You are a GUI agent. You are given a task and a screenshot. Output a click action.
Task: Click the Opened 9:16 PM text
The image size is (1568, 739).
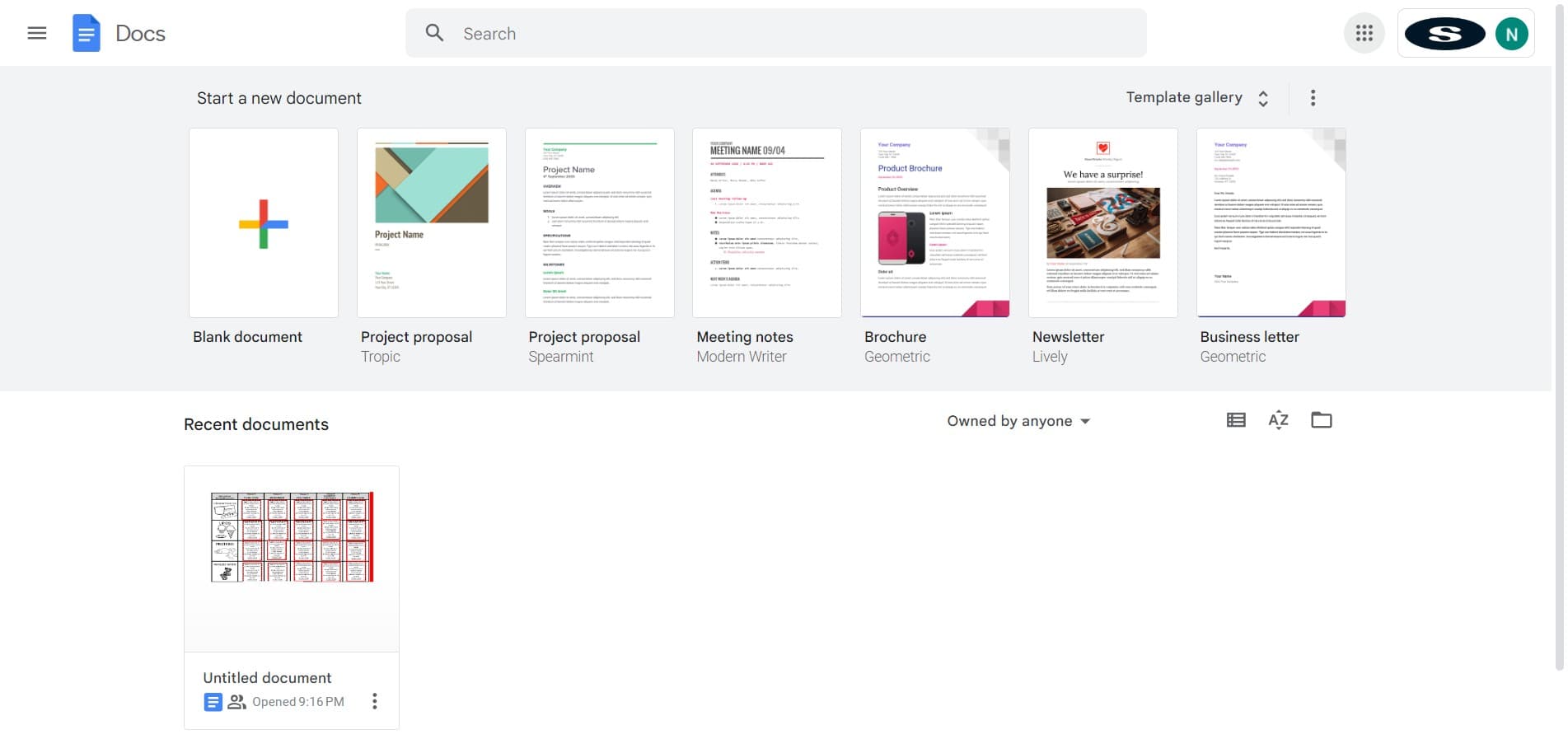[x=298, y=702]
